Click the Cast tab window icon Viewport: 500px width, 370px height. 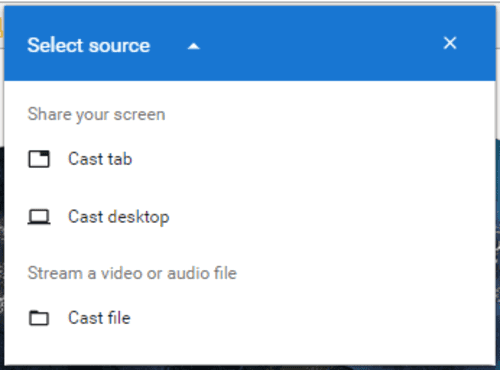pos(39,159)
